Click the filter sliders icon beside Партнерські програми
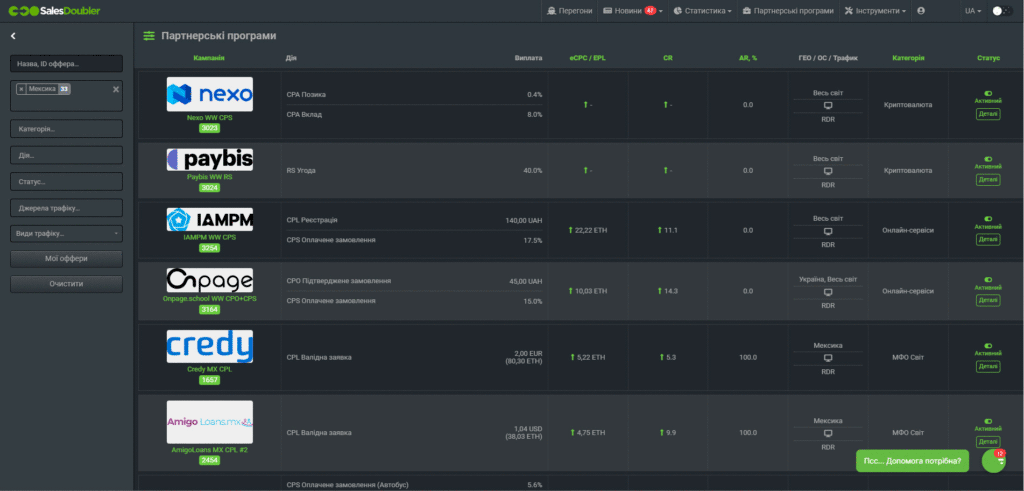This screenshot has height=491, width=1024. pyautogui.click(x=149, y=36)
